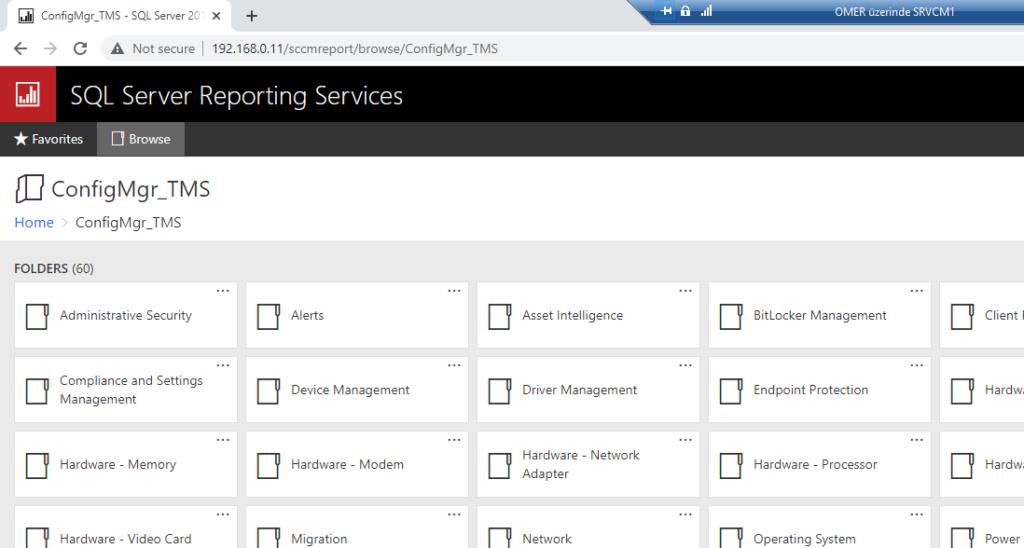Viewport: 1024px width, 548px height.
Task: Open the Administrative Security folder
Action: 125,315
